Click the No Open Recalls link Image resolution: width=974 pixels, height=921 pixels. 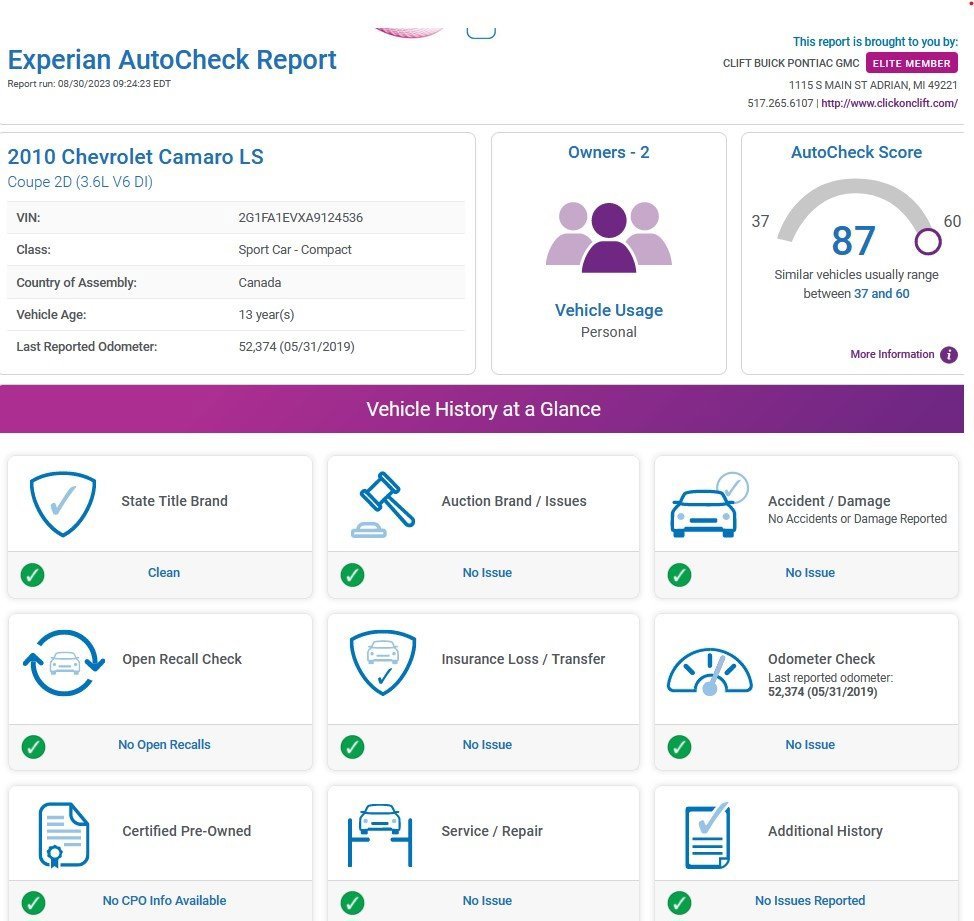pyautogui.click(x=164, y=745)
